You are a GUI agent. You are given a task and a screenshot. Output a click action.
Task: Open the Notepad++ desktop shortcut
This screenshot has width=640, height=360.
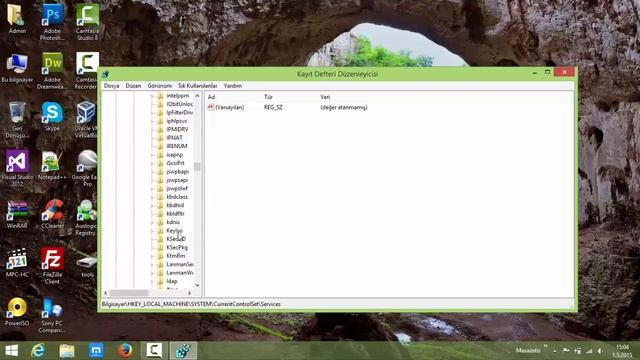click(x=52, y=165)
